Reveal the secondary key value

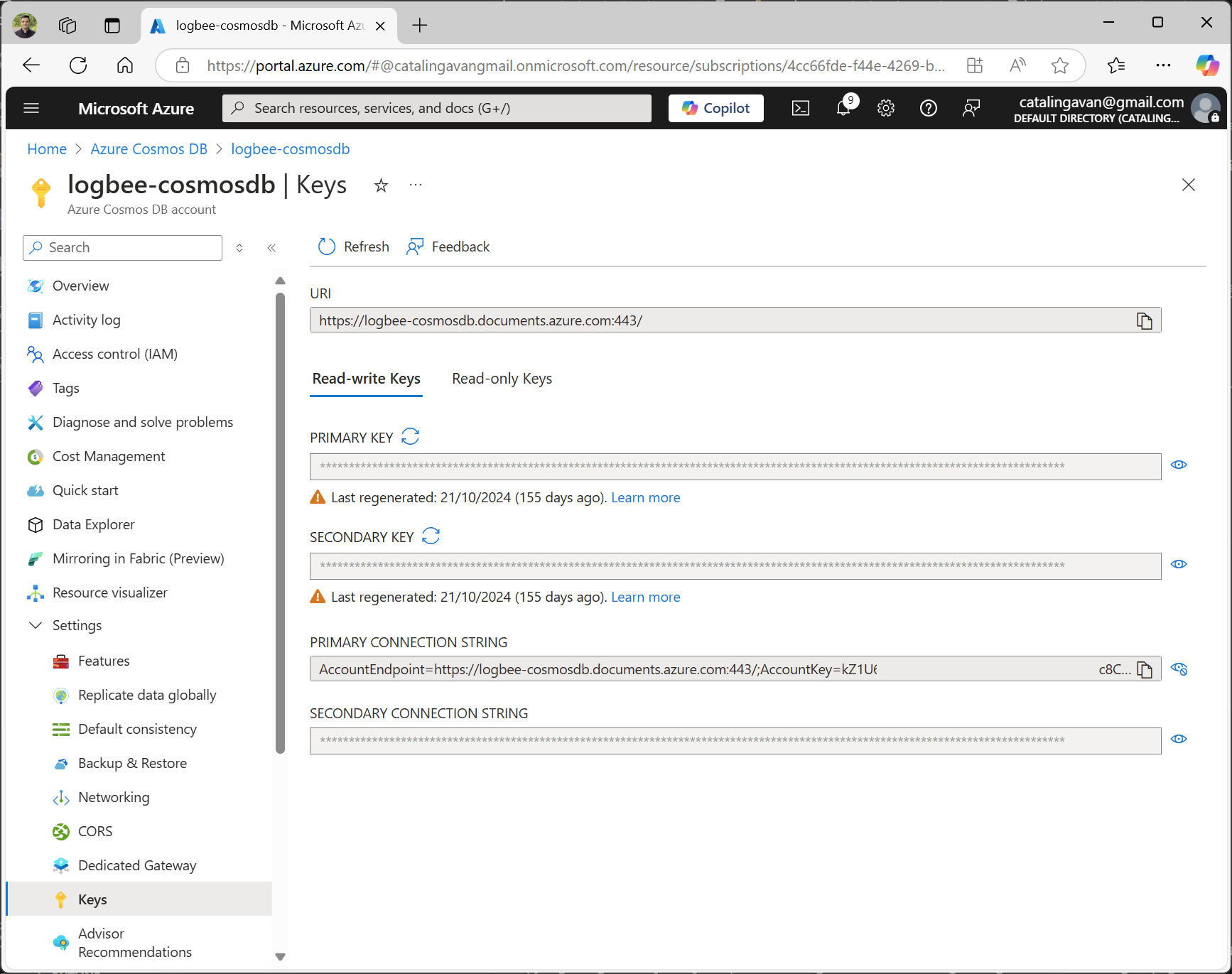click(1179, 564)
